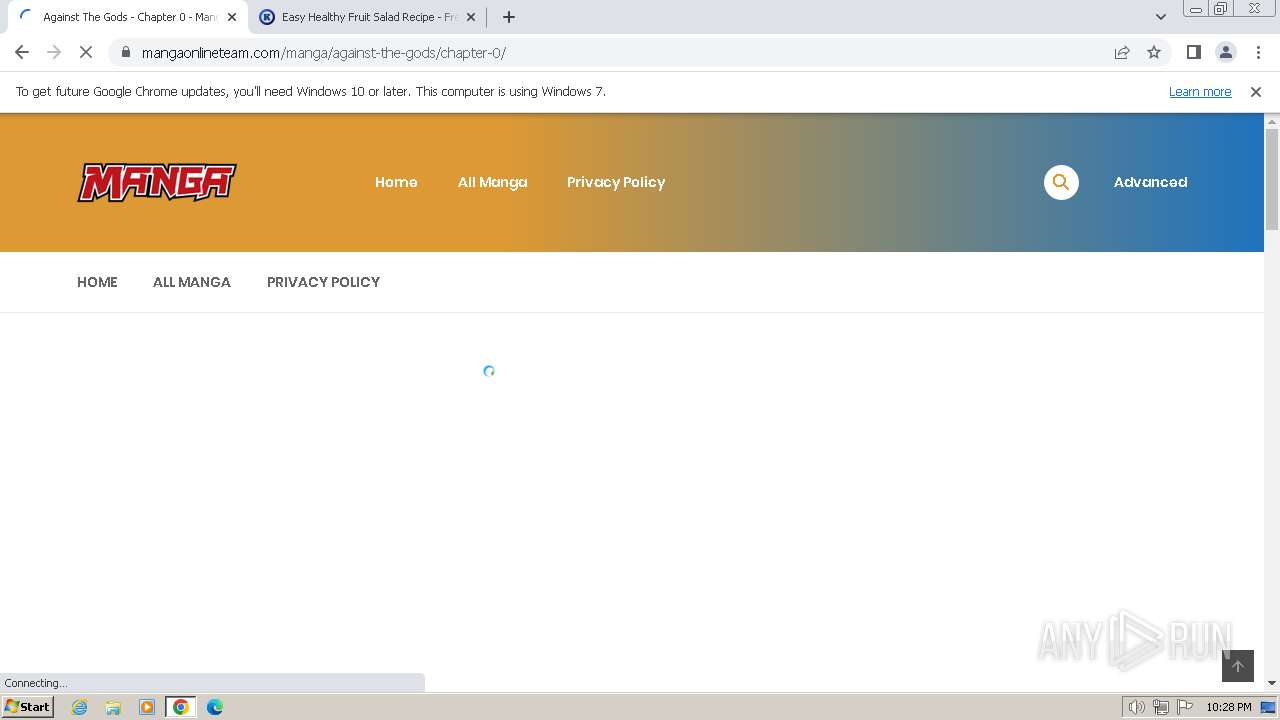Click the browser forward arrow
Viewport: 1280px width, 720px height.
coord(54,52)
